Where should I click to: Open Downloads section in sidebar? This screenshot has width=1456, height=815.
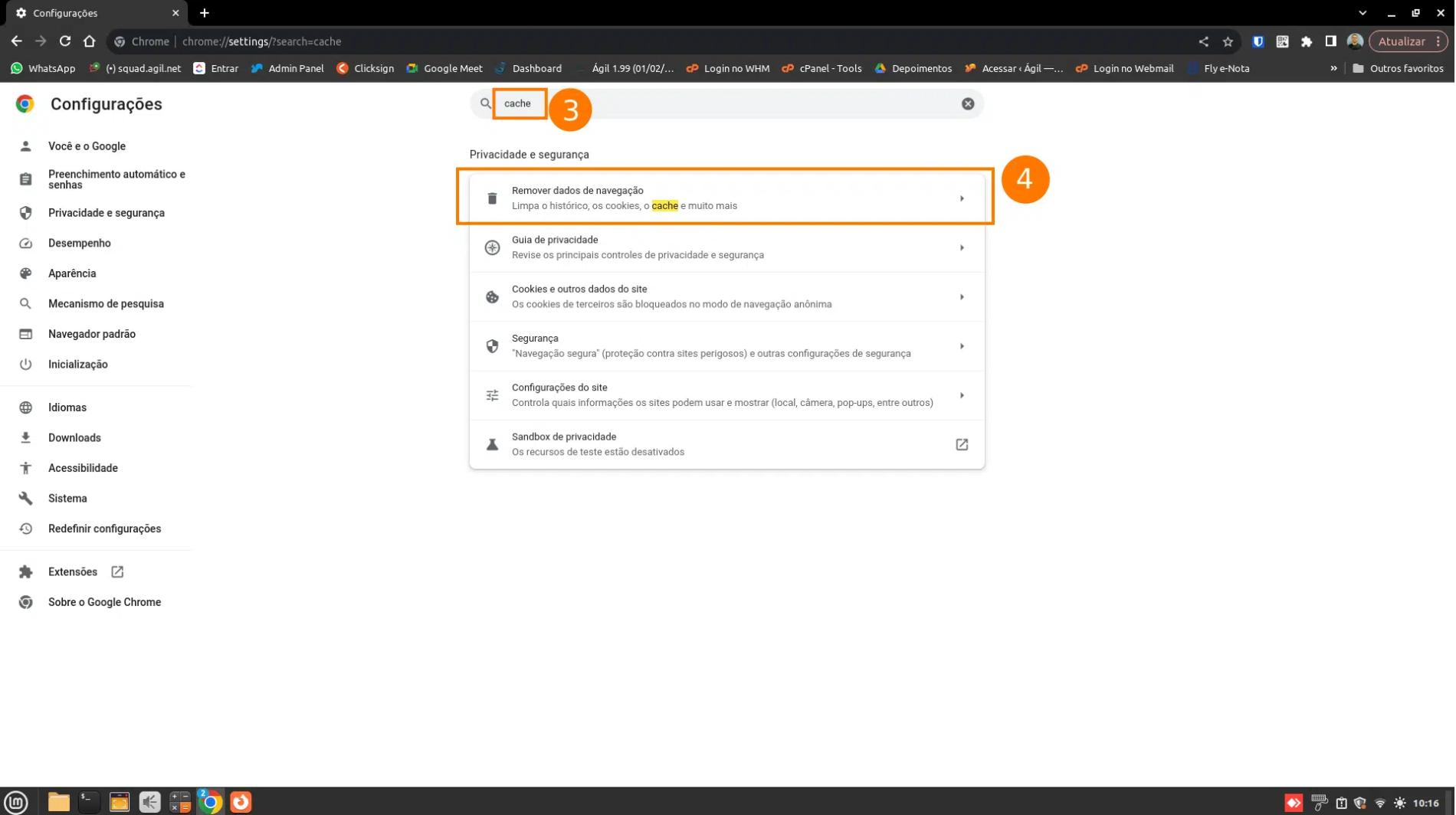point(74,438)
